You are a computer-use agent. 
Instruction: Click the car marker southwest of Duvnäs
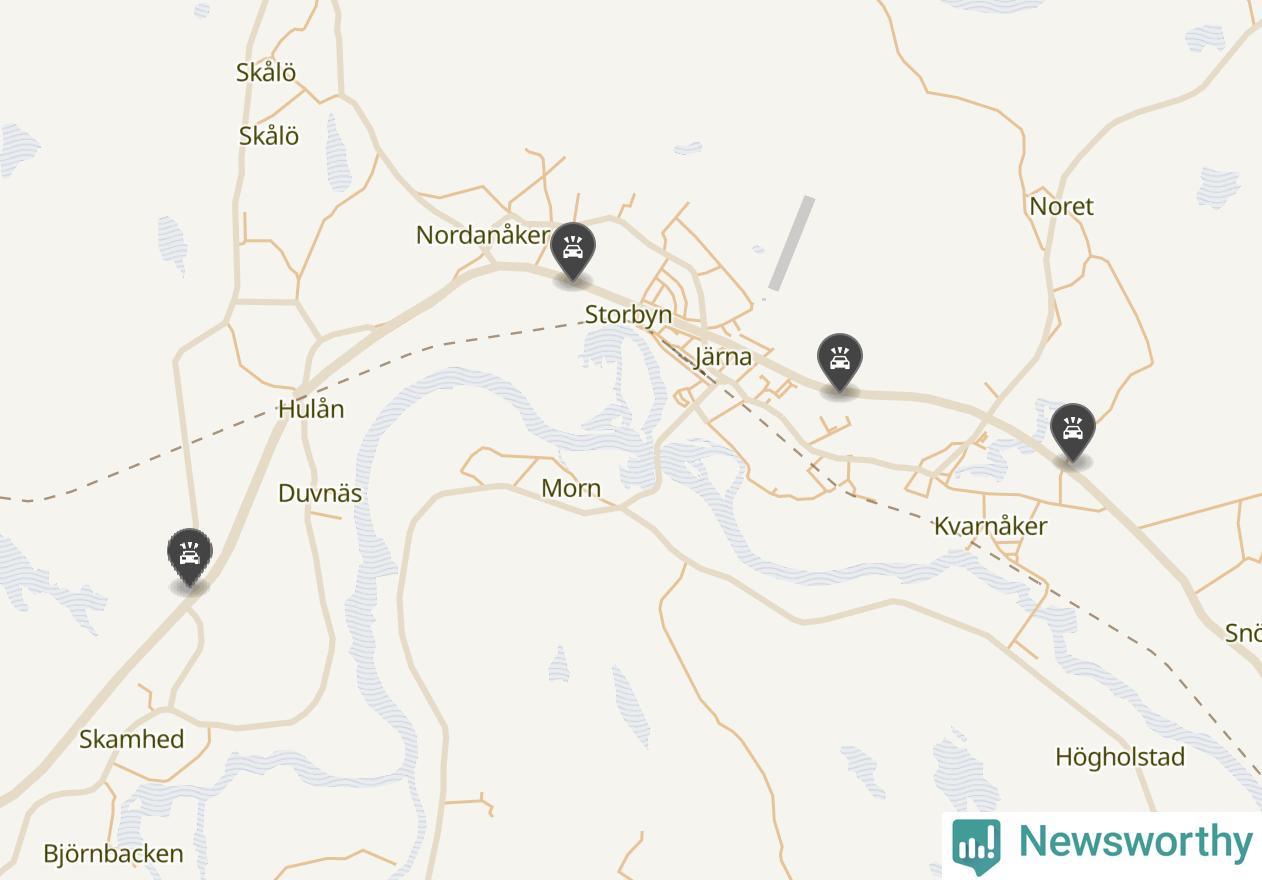click(x=189, y=557)
